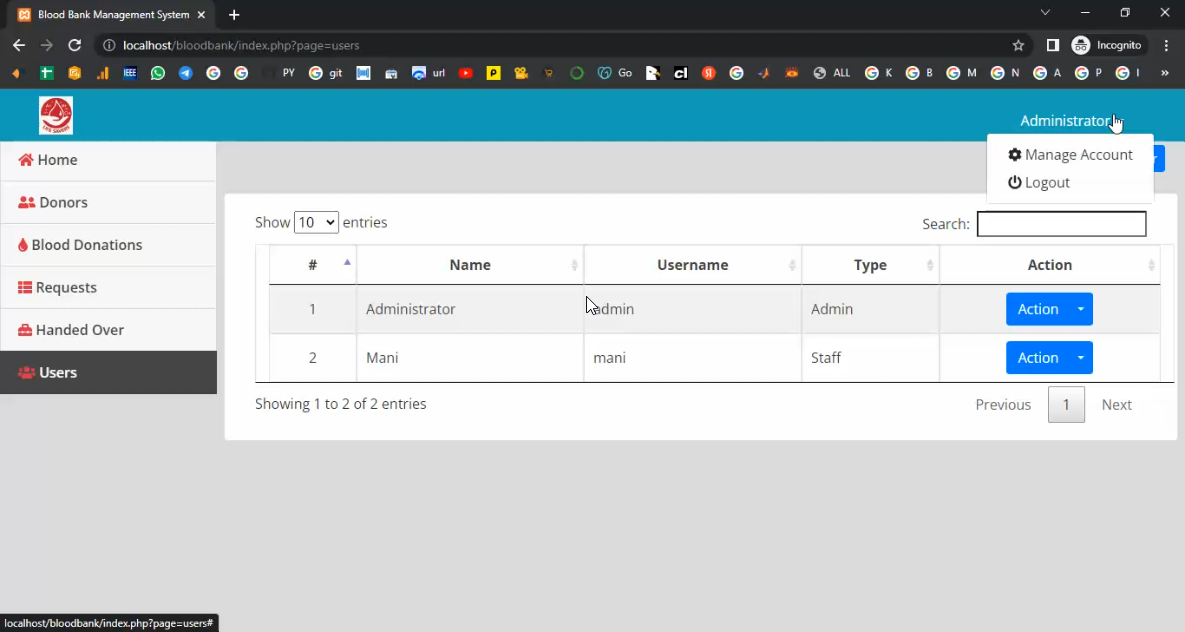Click the toolbox icon beside Handed Over
Image resolution: width=1185 pixels, height=632 pixels.
(25, 330)
